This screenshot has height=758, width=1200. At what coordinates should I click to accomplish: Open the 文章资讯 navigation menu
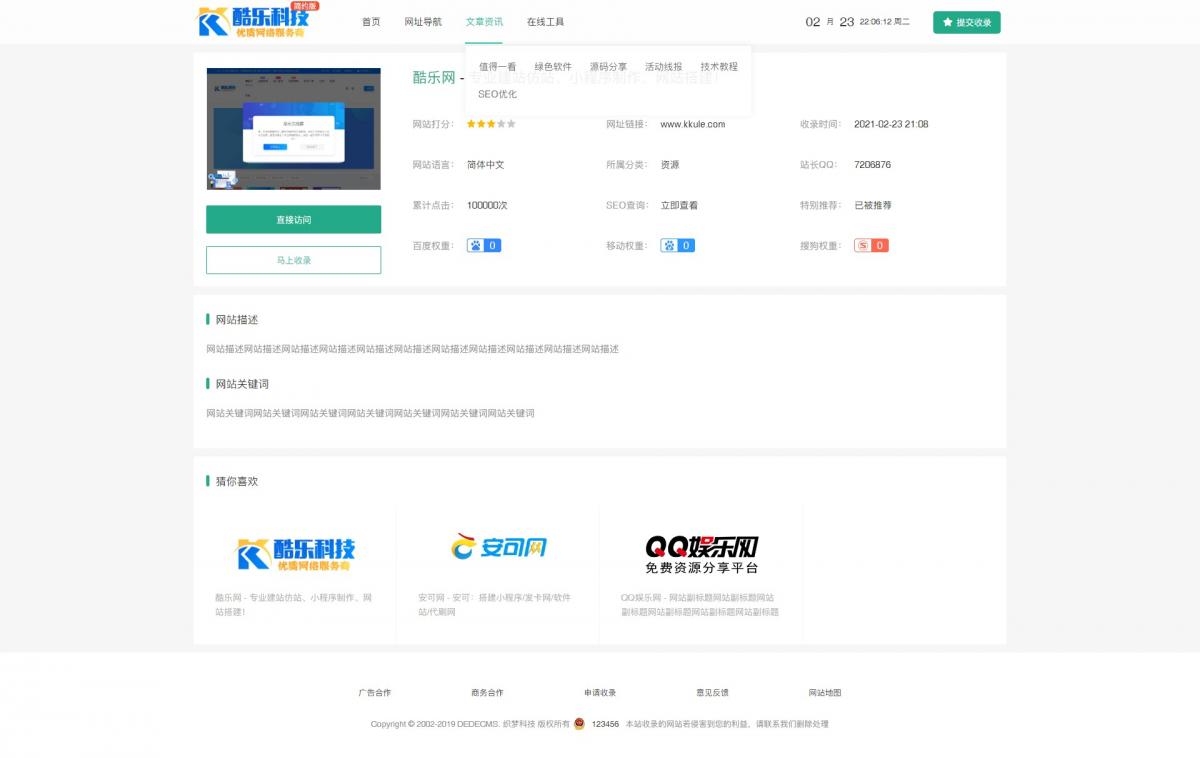(484, 22)
